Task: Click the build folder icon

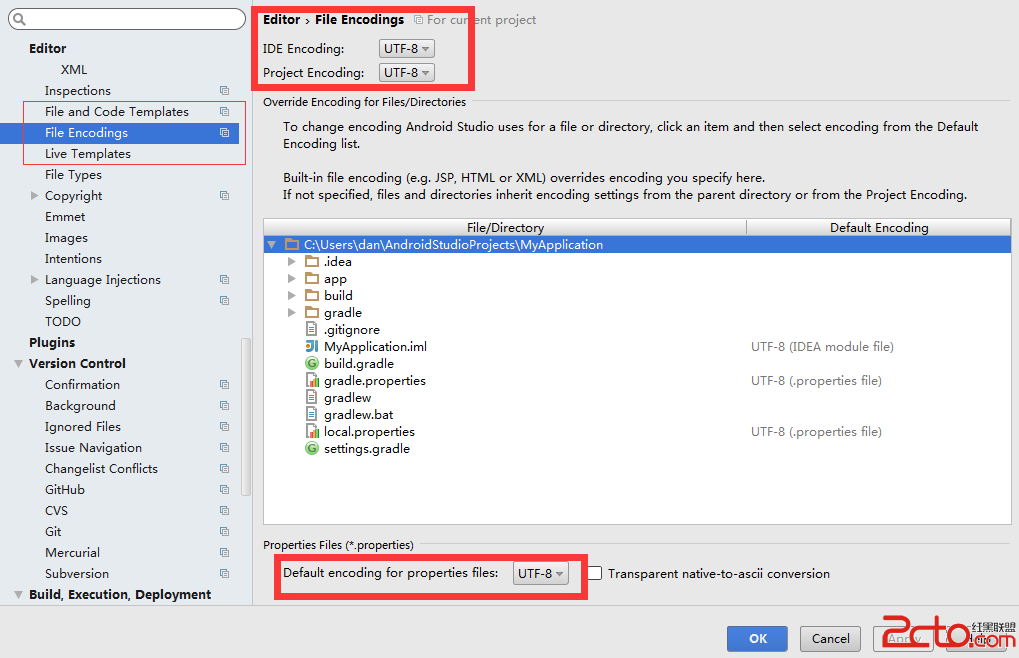Action: point(312,295)
